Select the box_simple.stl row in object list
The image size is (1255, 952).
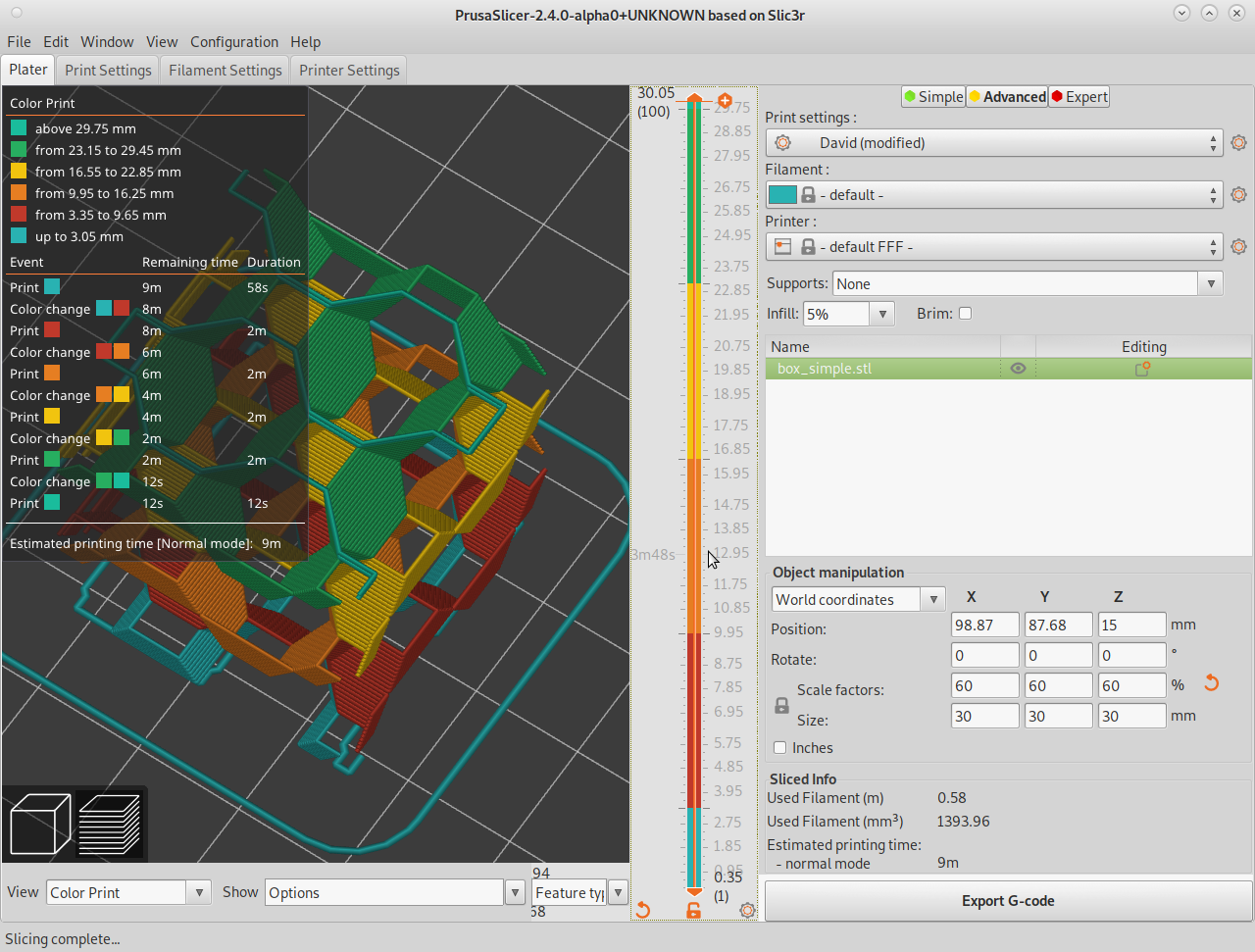pyautogui.click(x=1008, y=369)
